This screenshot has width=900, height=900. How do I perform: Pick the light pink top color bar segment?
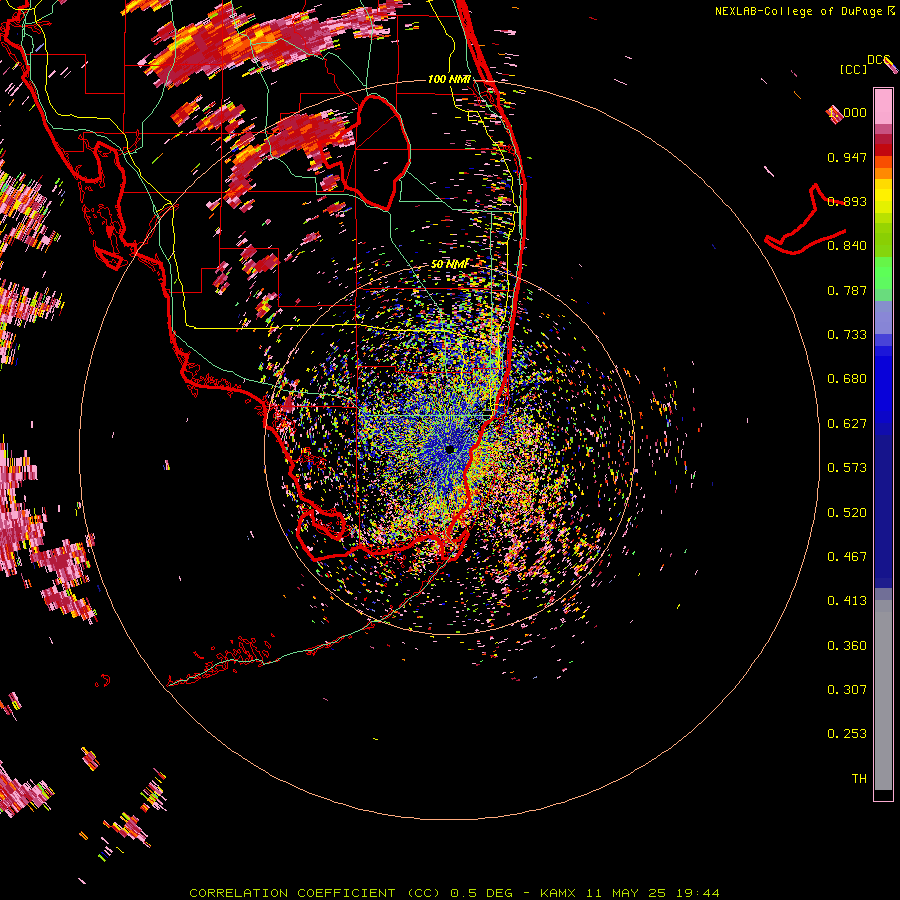[x=883, y=106]
